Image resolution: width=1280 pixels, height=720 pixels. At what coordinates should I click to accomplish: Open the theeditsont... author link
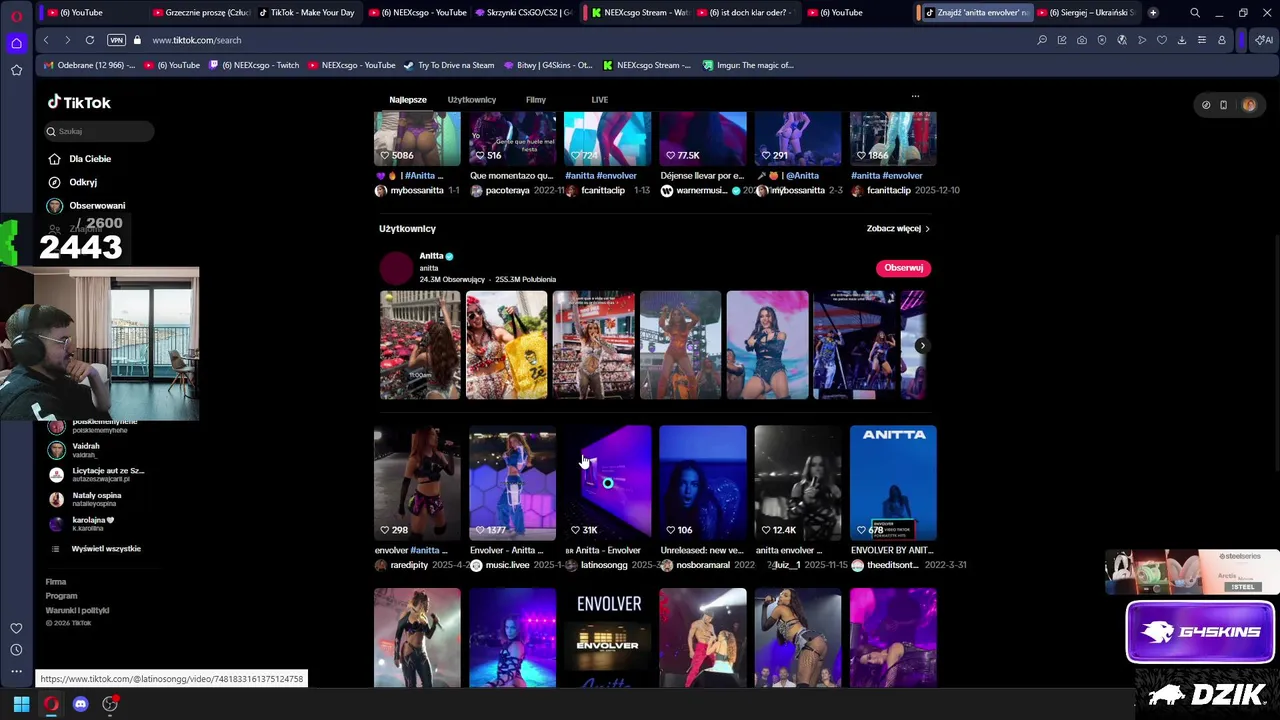(x=892, y=565)
